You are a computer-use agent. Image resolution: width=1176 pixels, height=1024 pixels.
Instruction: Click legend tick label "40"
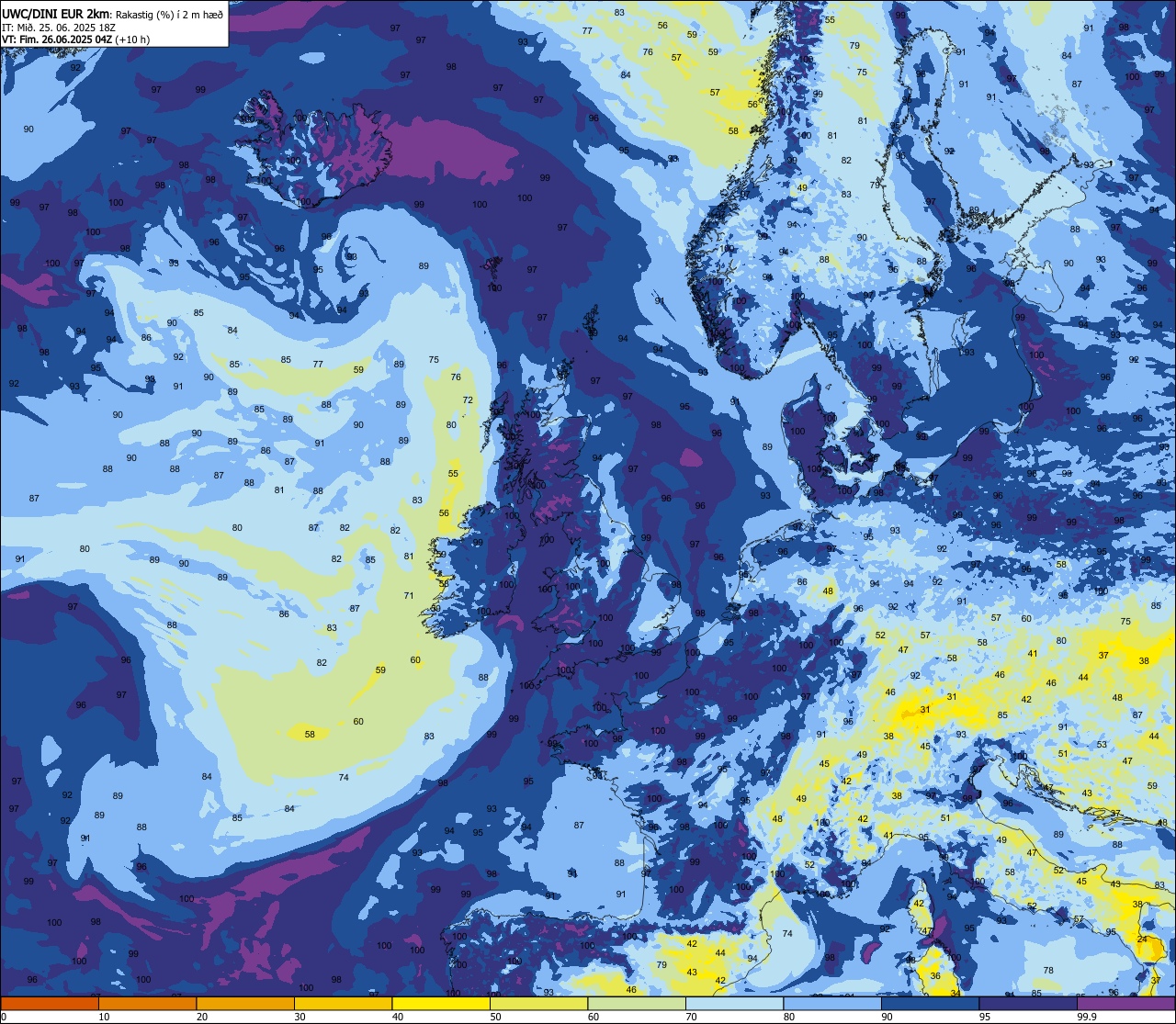click(398, 1017)
